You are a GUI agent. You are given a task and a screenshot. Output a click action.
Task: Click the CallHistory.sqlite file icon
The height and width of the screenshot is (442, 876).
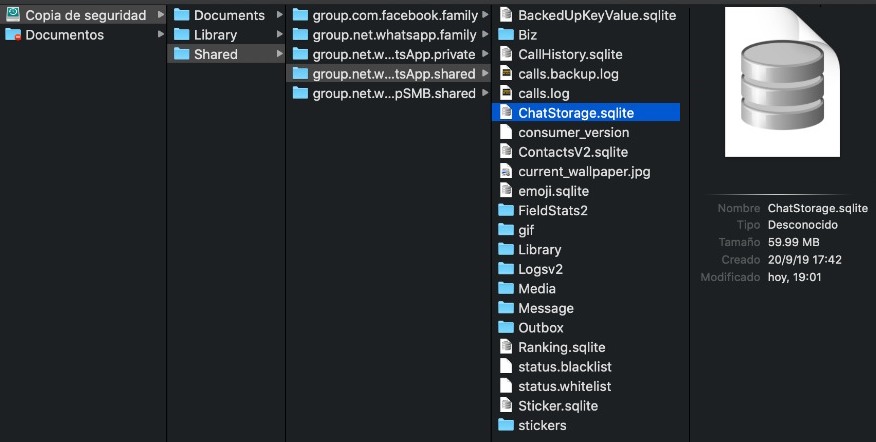(x=506, y=54)
